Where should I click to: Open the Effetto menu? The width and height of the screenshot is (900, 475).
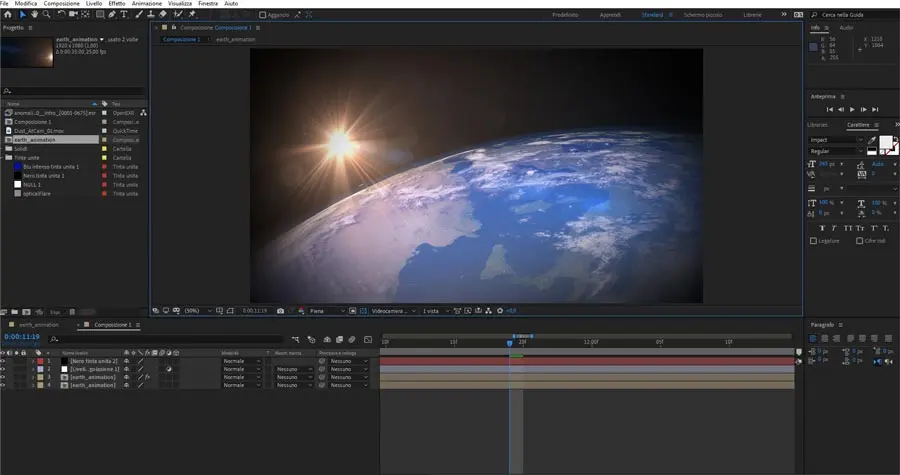point(117,3)
